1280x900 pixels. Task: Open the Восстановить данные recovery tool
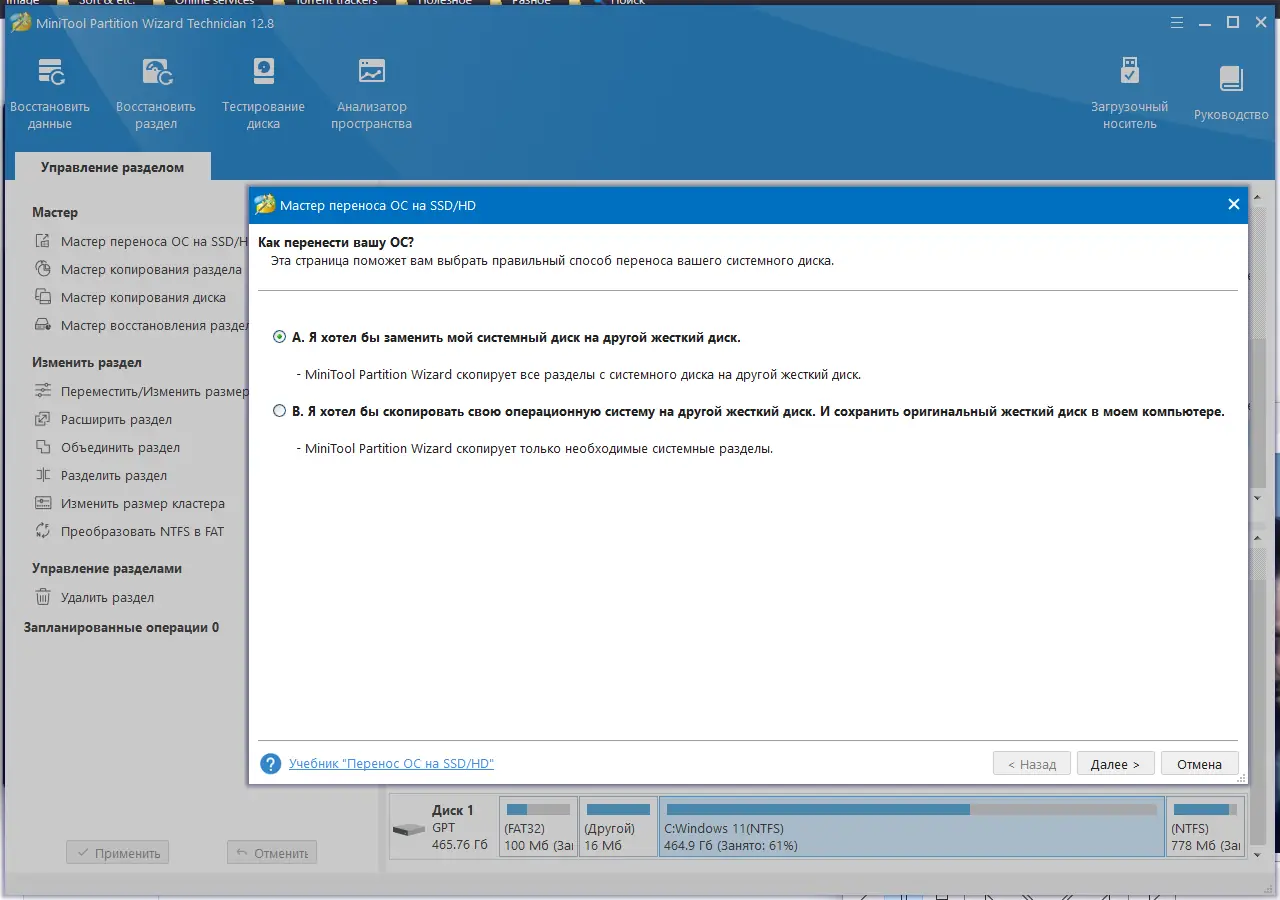[49, 90]
